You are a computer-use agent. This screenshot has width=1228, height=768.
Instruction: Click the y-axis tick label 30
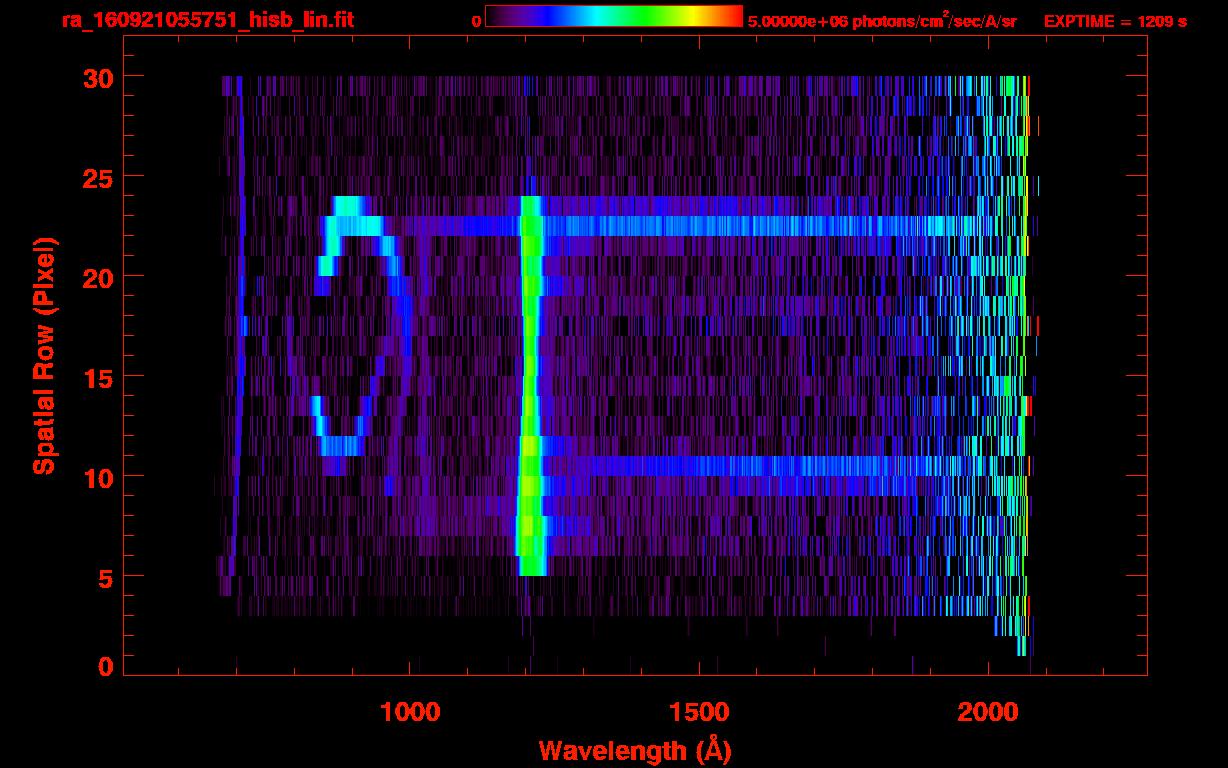coord(96,77)
